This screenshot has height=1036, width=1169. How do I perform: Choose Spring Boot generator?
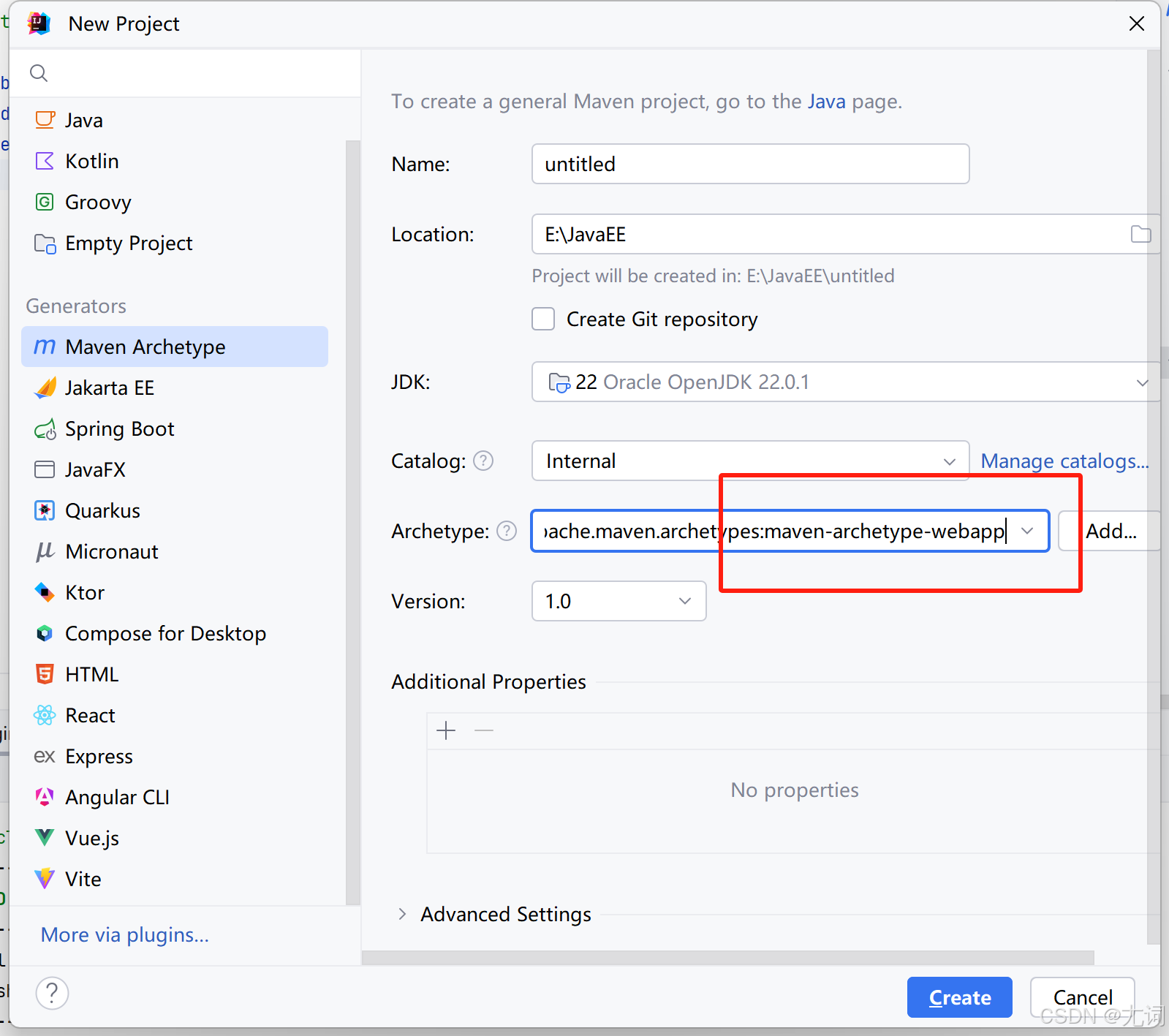[175, 428]
